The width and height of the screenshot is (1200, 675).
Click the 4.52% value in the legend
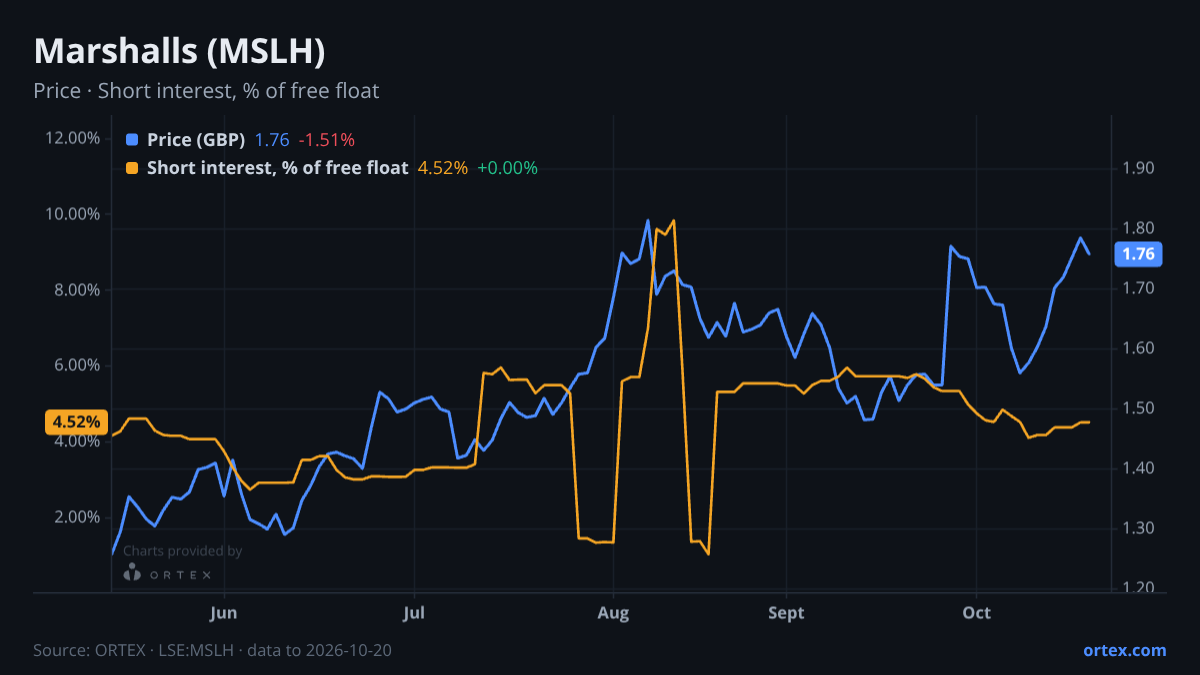pyautogui.click(x=442, y=168)
